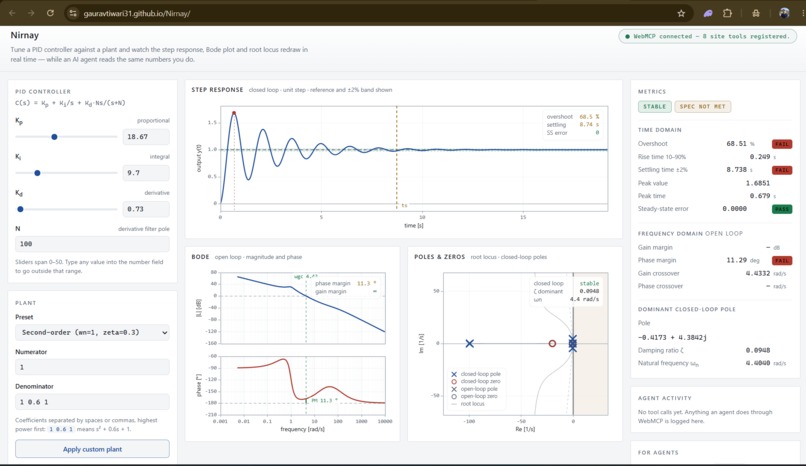Click the Steady-state error PASS badge
The image size is (806, 466).
coord(782,209)
